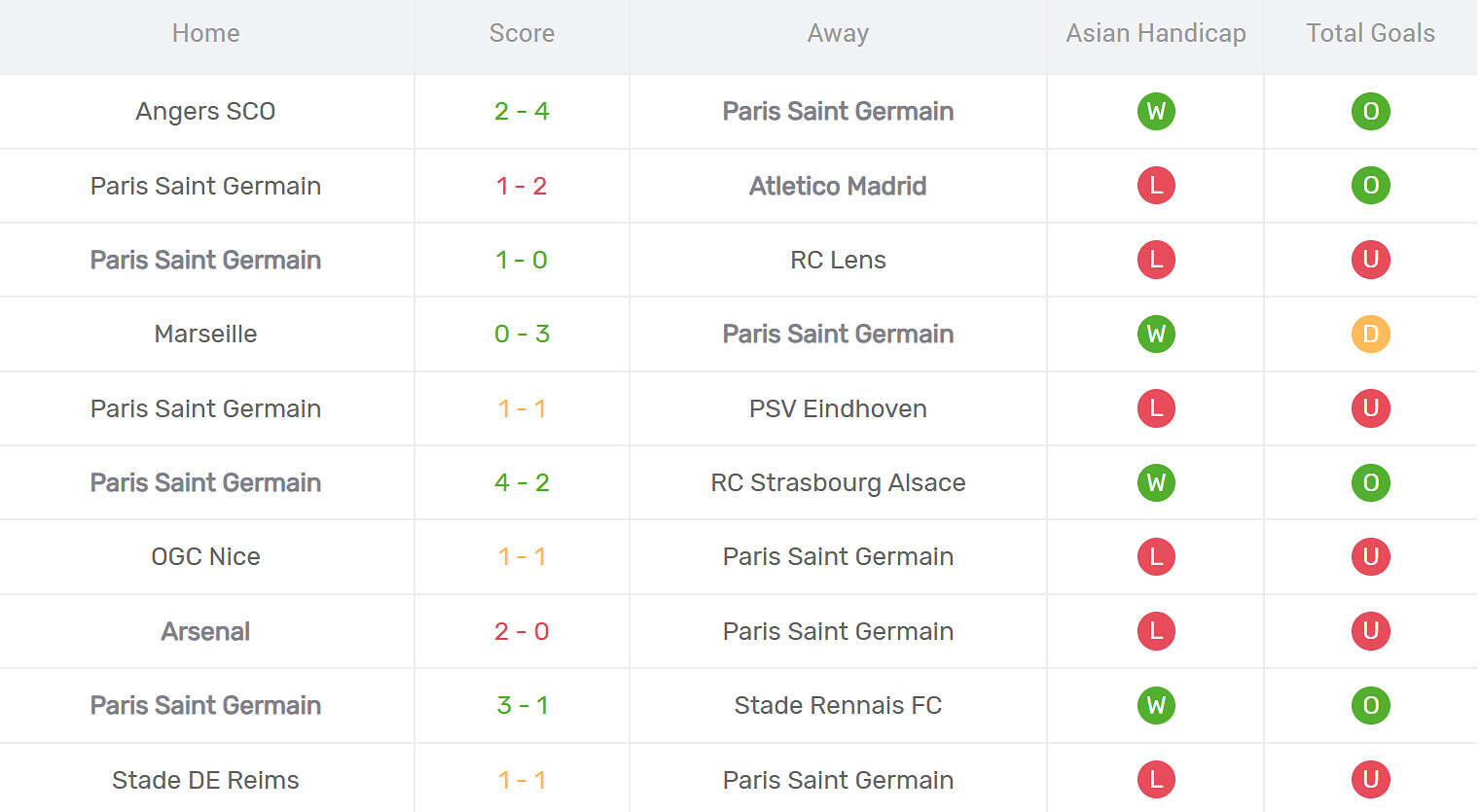The image size is (1480, 812).
Task: Click the green W badge in Stade Rennais row
Action: coord(1156,705)
